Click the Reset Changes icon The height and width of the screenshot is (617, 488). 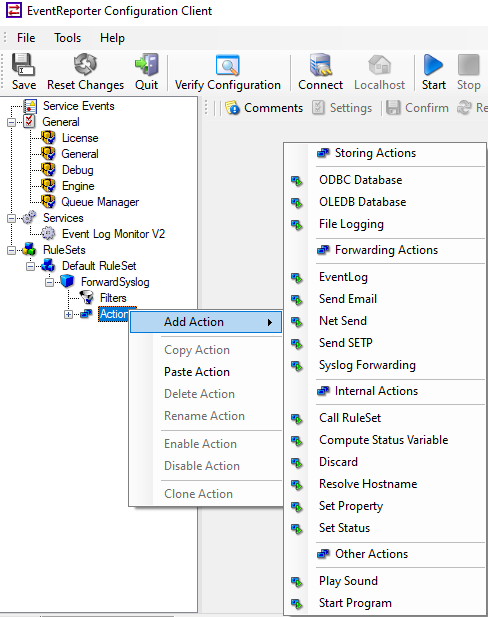click(x=85, y=64)
